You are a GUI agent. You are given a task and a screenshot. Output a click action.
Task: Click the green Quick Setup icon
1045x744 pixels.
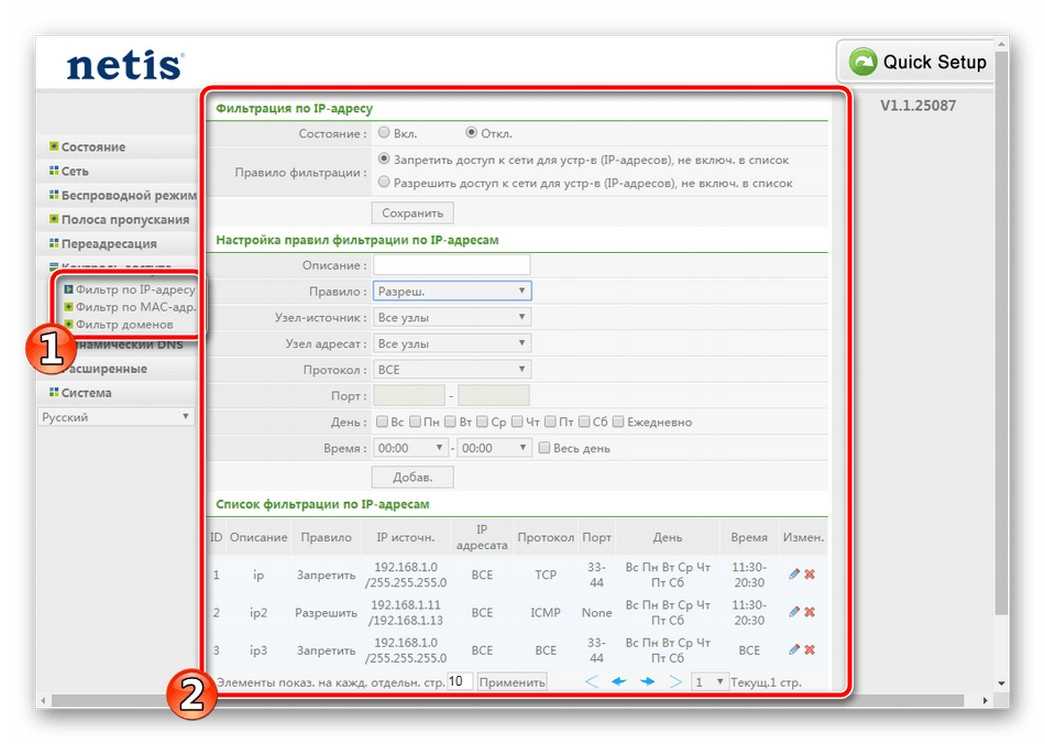point(863,62)
